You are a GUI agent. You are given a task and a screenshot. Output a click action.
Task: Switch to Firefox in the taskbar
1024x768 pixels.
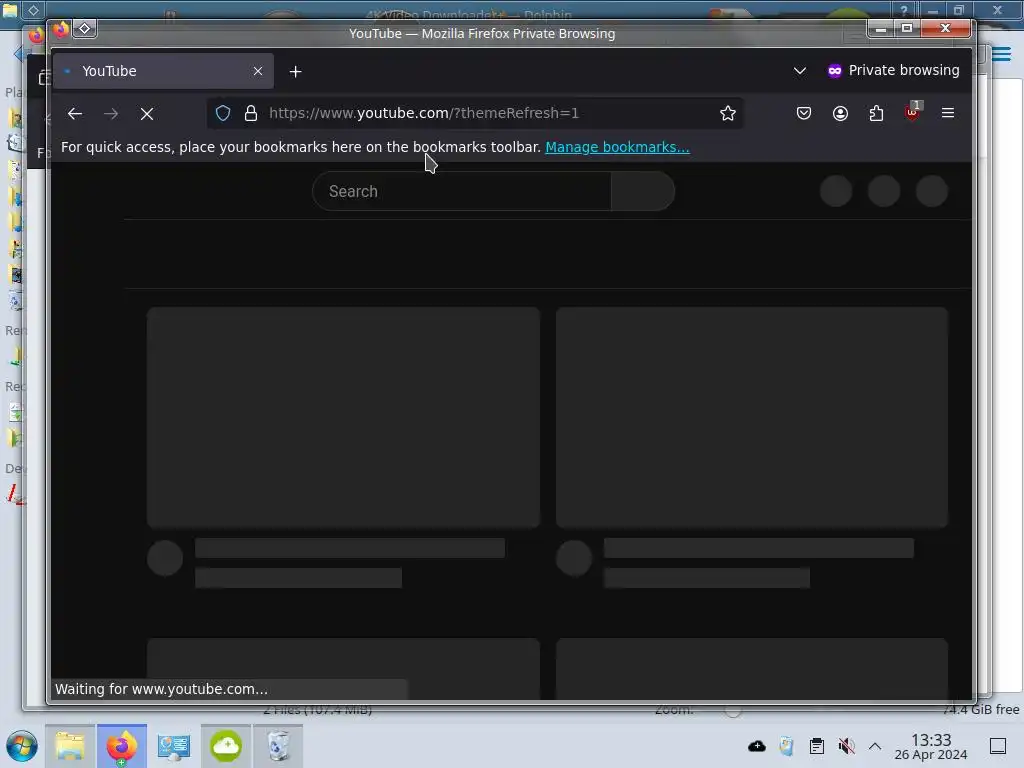click(122, 746)
